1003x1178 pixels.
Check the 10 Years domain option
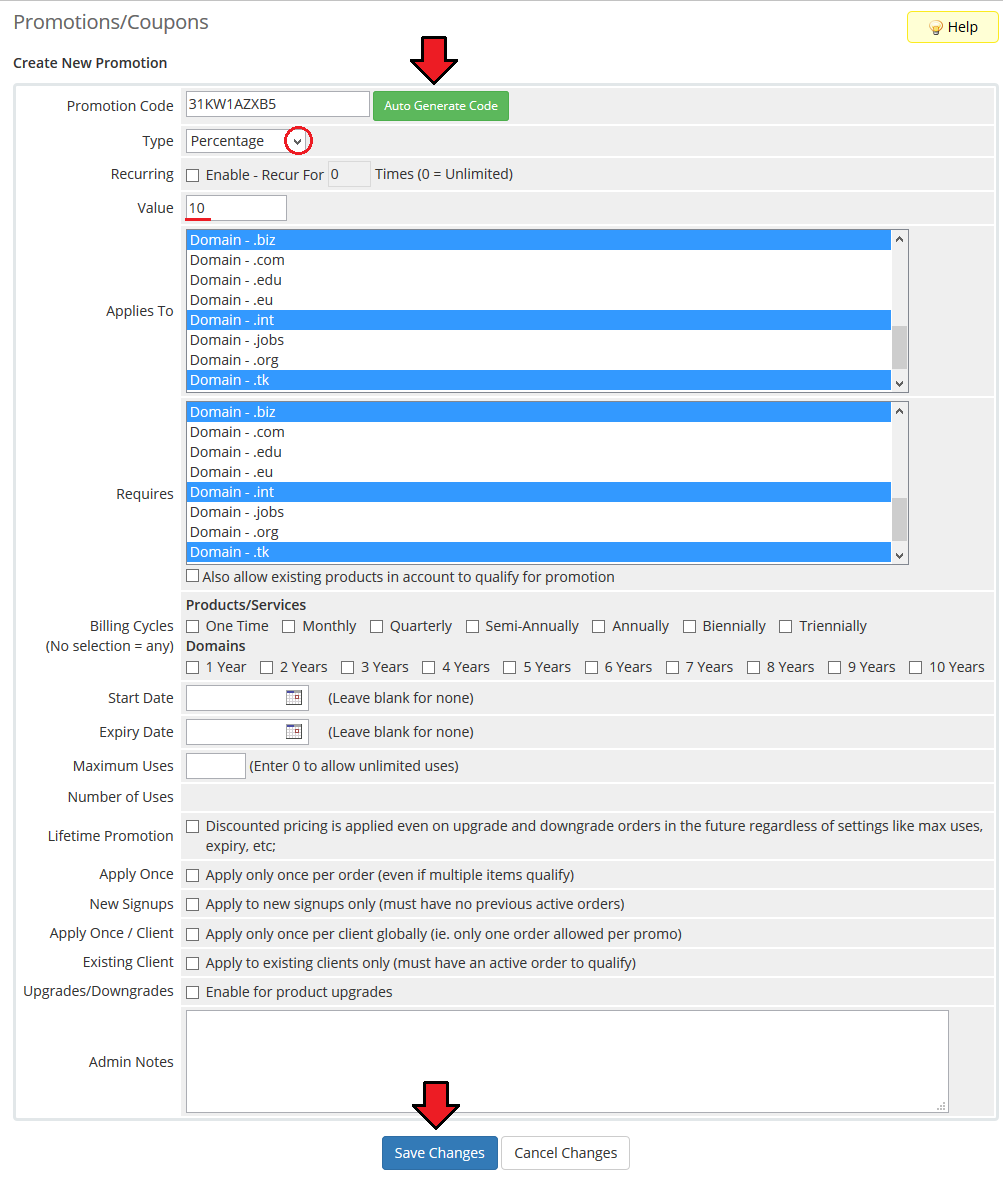click(916, 667)
